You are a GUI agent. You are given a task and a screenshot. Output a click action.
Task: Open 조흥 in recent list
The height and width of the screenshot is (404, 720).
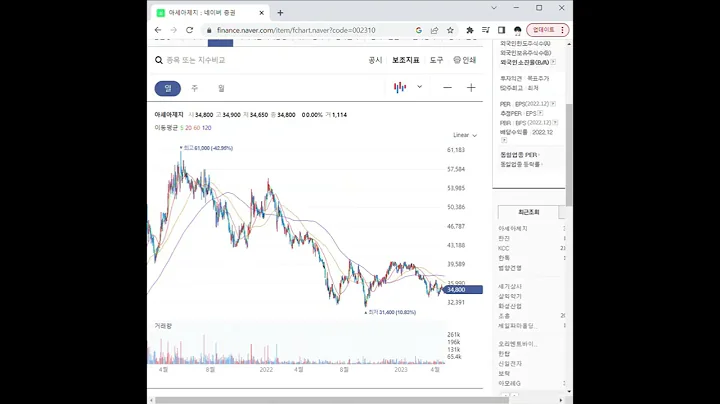click(x=504, y=316)
